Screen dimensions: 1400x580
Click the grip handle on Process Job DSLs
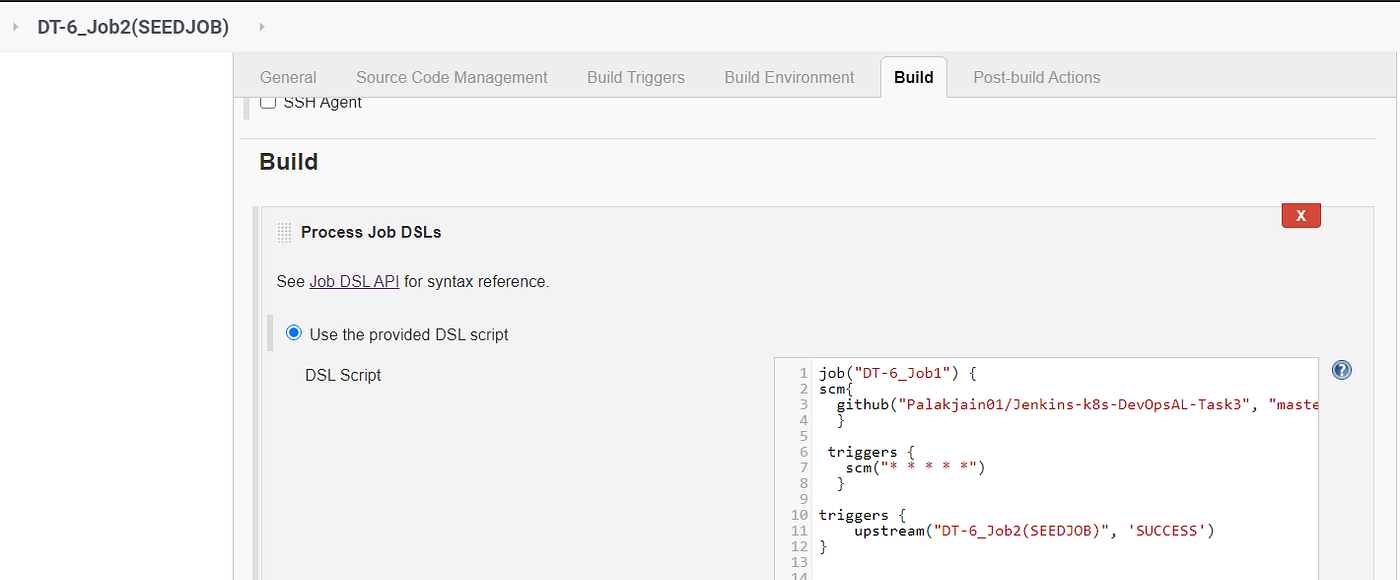284,231
